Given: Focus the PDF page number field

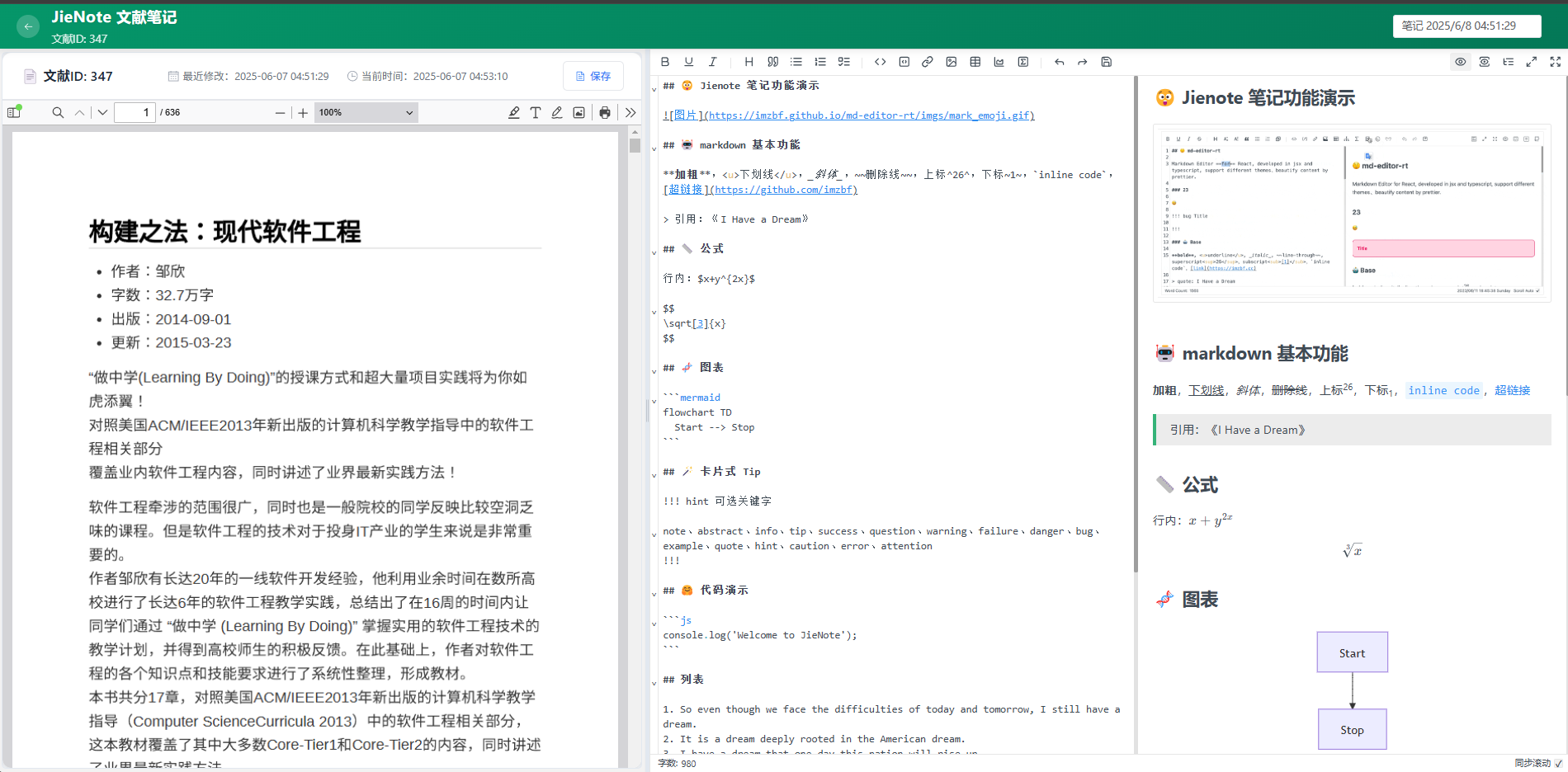Looking at the screenshot, I should tap(135, 113).
